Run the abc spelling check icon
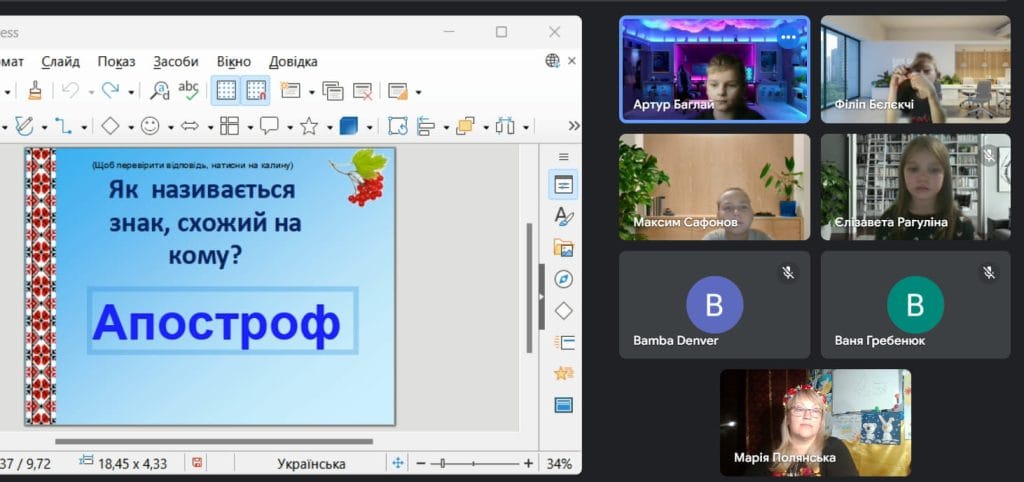Image resolution: width=1024 pixels, height=482 pixels. click(x=189, y=91)
